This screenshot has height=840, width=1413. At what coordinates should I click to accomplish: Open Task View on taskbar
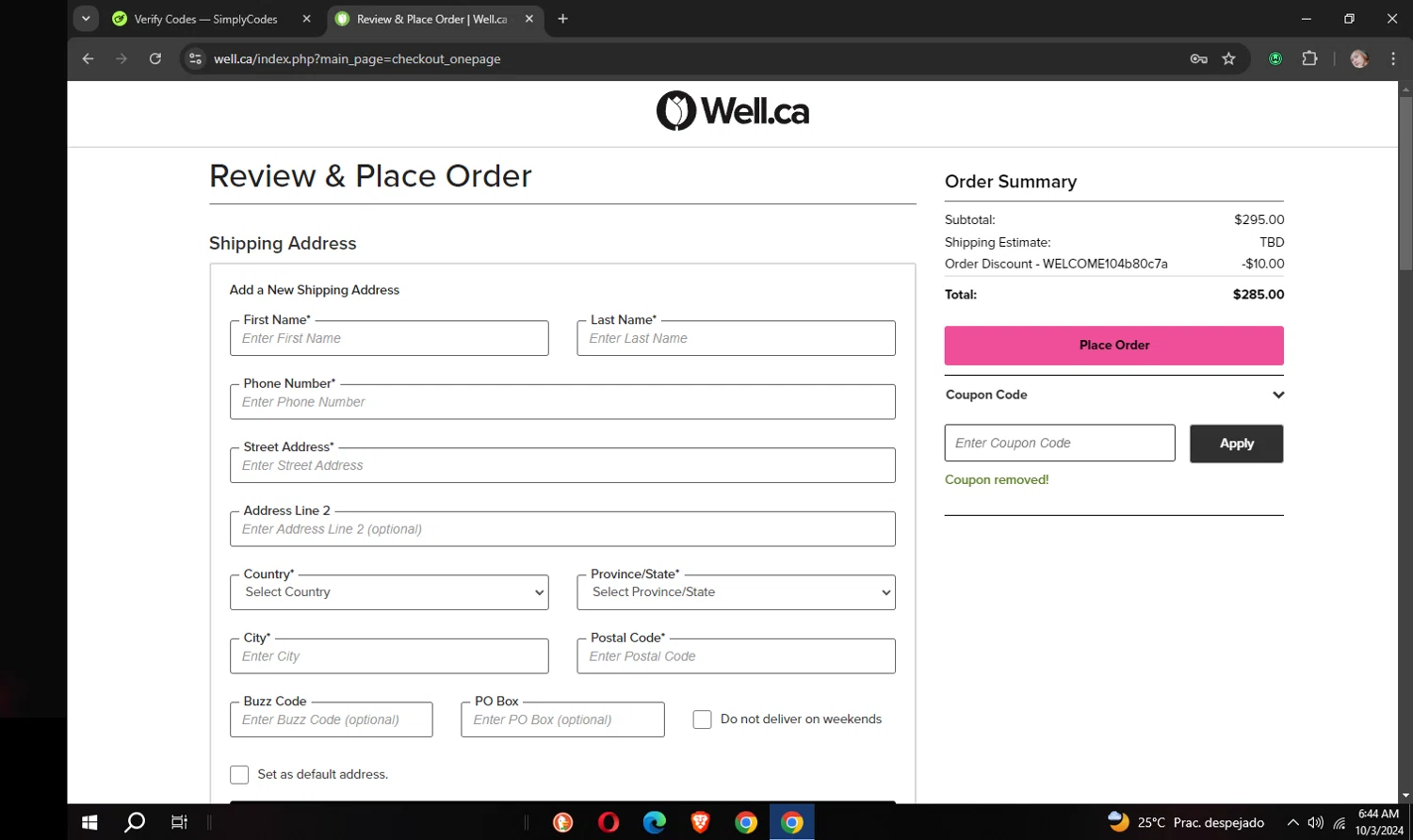(x=179, y=822)
